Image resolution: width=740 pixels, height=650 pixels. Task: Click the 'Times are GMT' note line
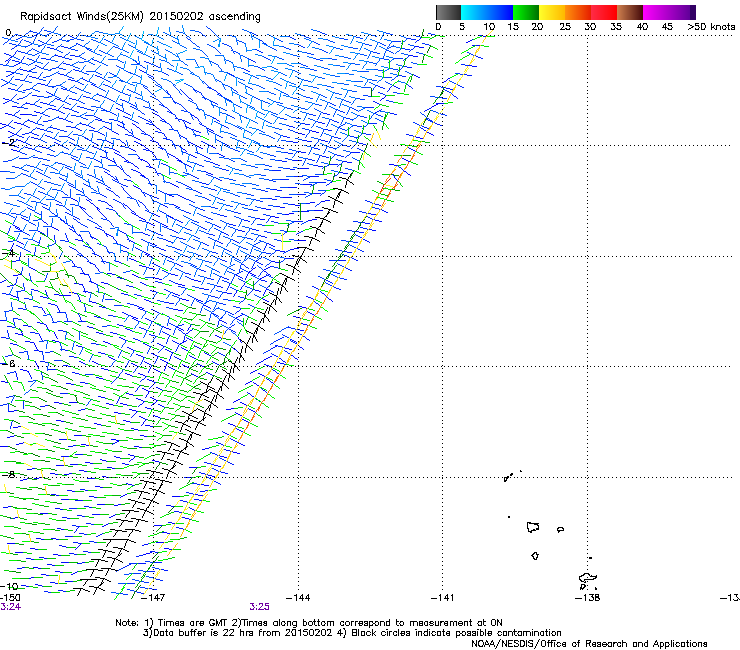click(x=309, y=623)
